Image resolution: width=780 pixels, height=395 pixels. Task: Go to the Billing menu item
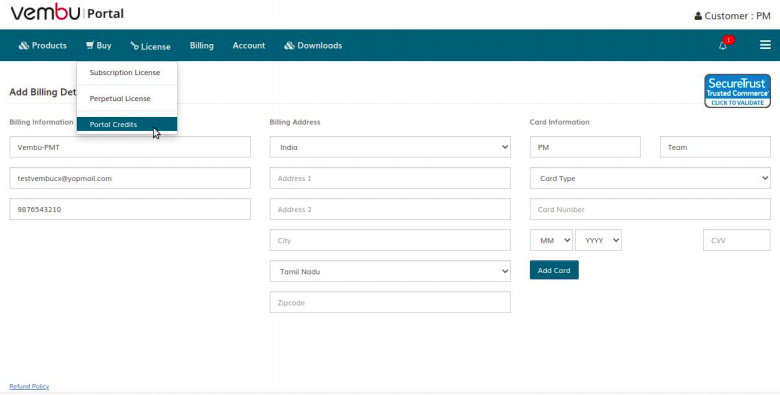pos(201,45)
